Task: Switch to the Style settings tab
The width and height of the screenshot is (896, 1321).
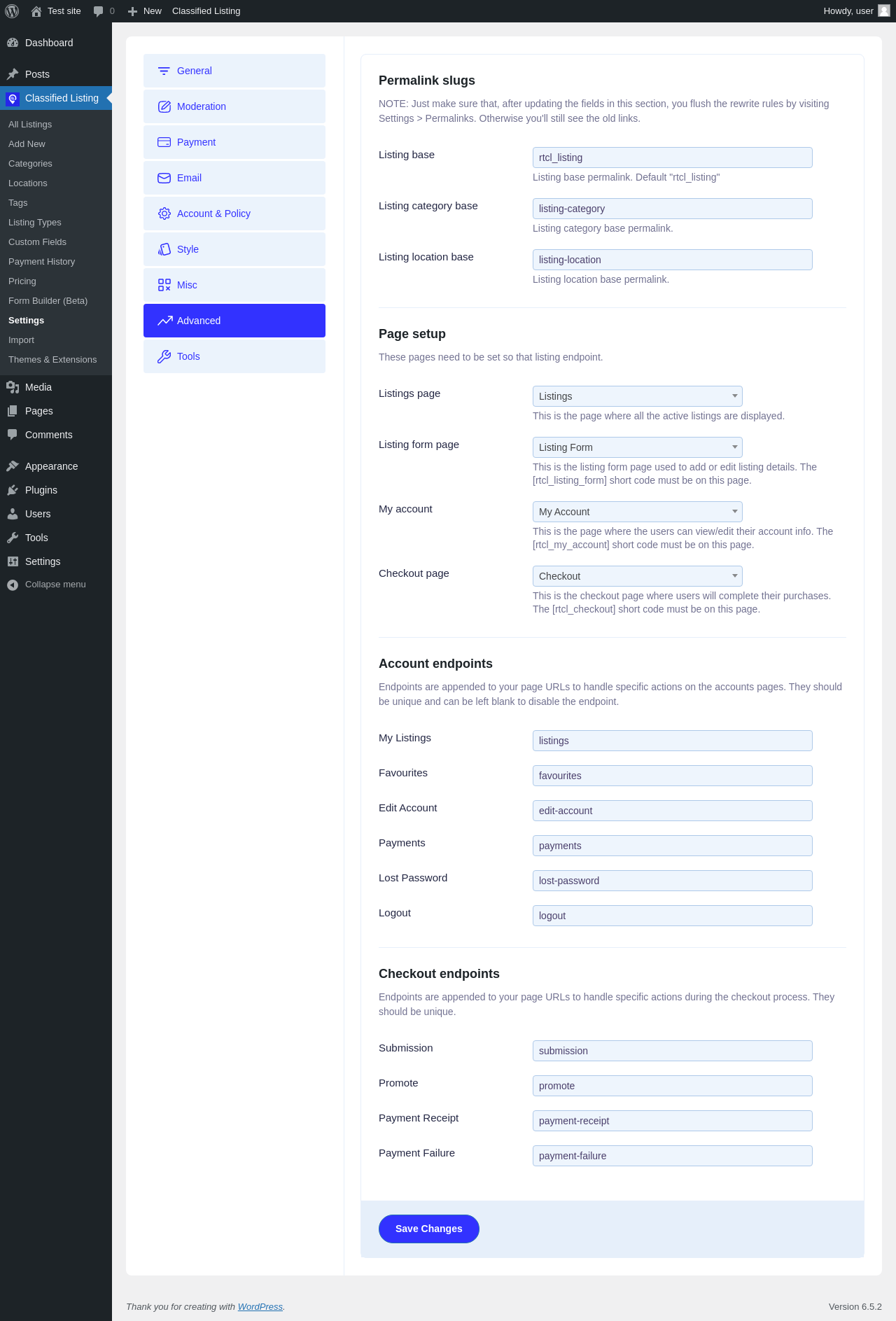Action: tap(234, 249)
